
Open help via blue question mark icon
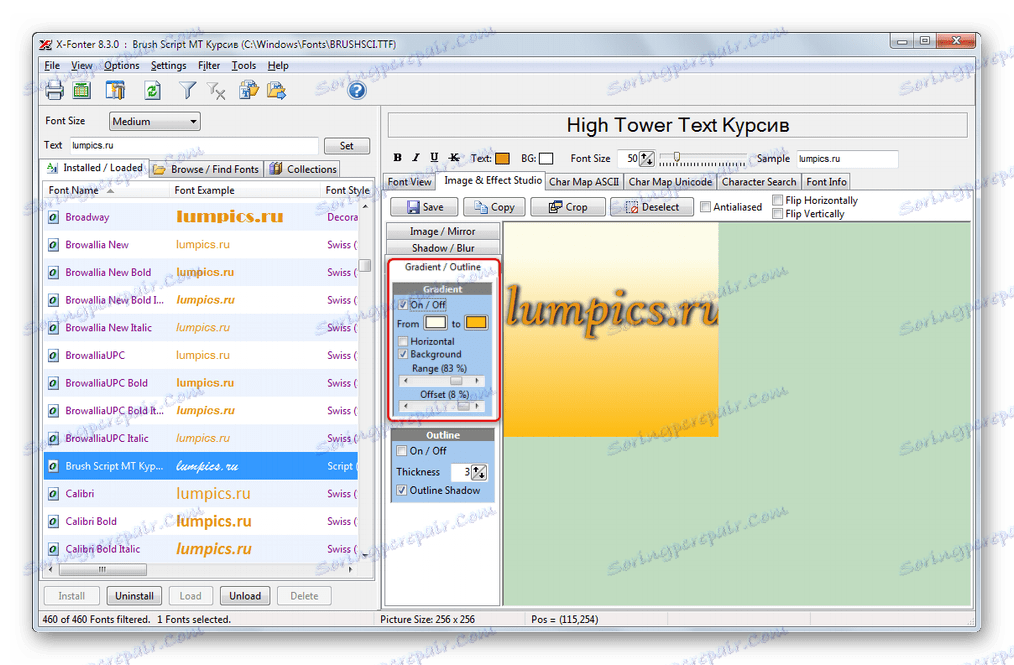356,91
